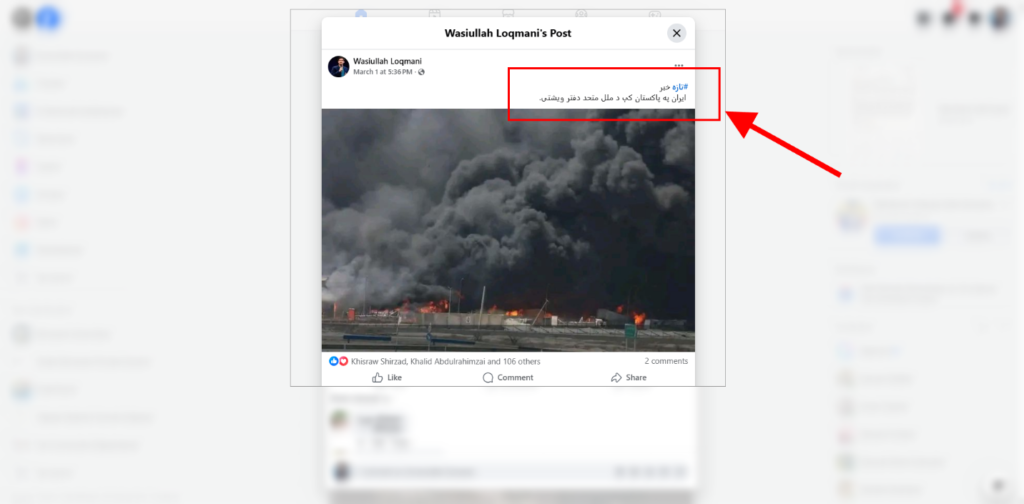Click the blue thumbs-up reaction icon
This screenshot has height=504, width=1024.
(x=334, y=361)
